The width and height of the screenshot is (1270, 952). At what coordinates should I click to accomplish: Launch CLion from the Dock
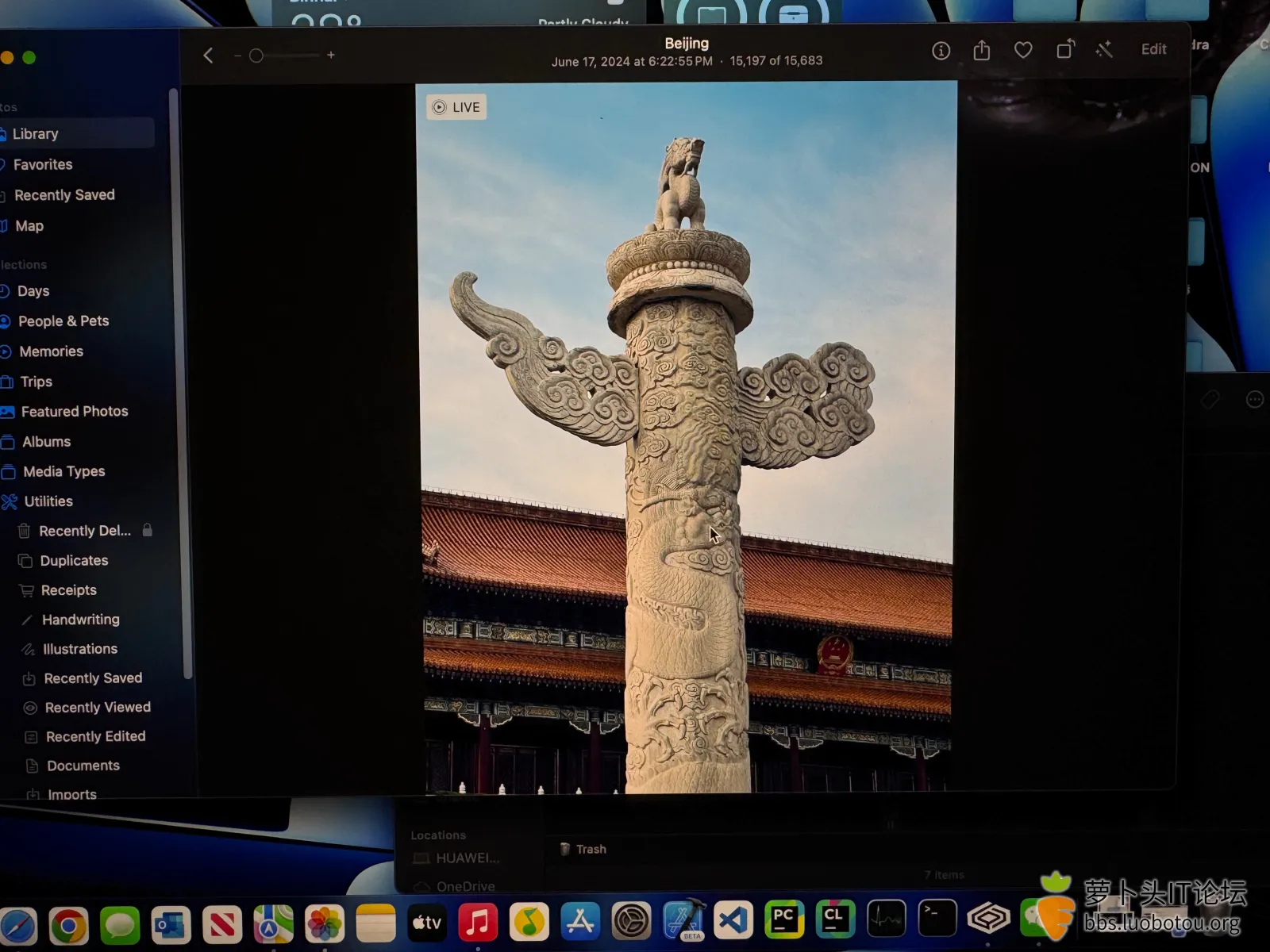coord(835,919)
